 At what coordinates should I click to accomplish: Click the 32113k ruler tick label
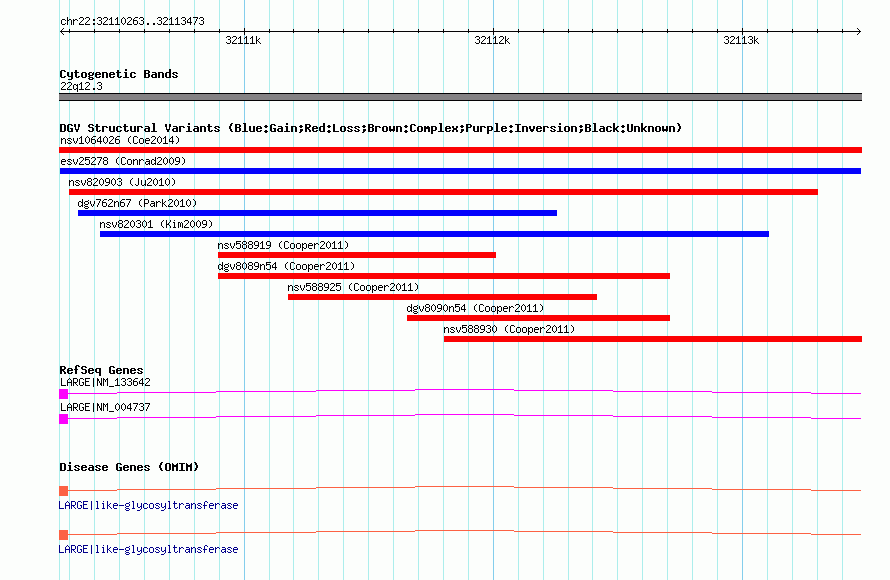[x=741, y=40]
